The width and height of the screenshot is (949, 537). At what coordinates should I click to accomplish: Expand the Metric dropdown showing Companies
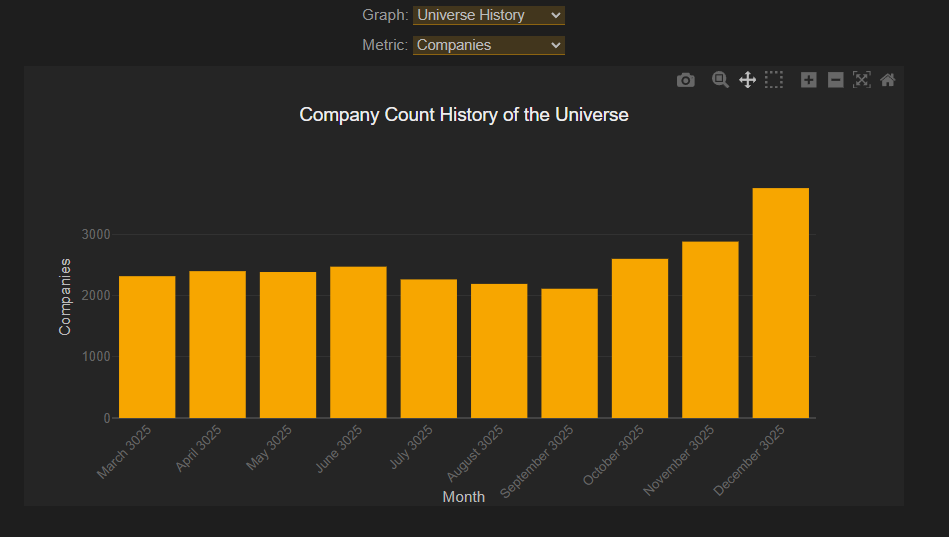coord(488,45)
